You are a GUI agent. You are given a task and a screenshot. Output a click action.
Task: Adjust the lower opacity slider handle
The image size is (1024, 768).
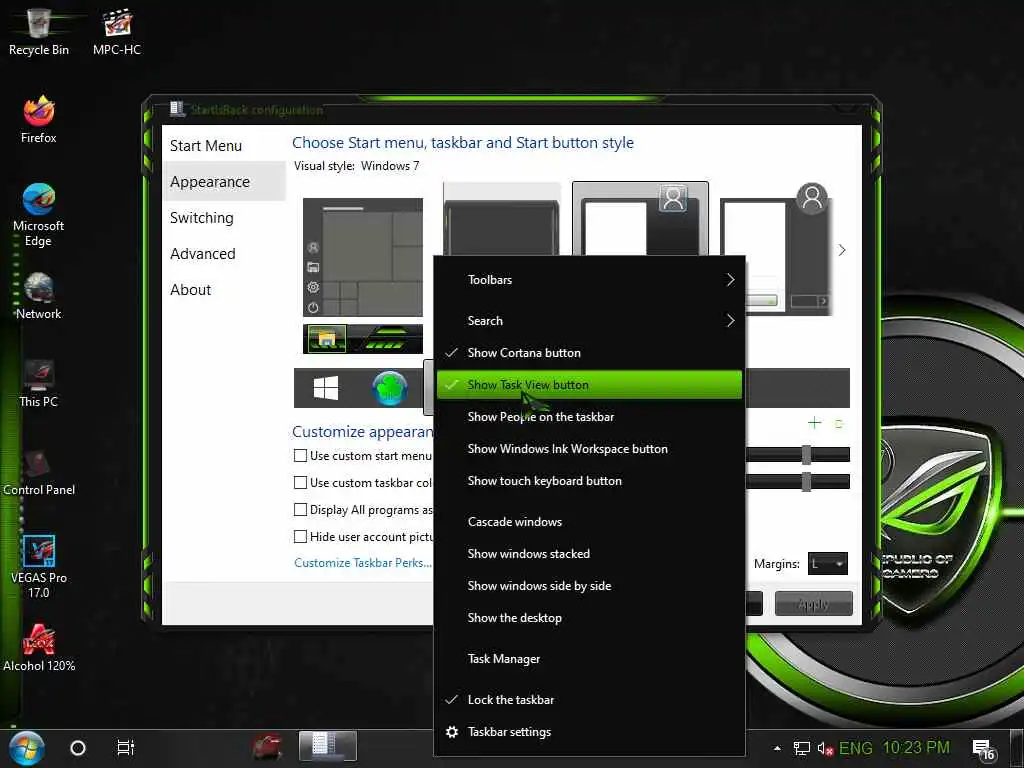807,481
